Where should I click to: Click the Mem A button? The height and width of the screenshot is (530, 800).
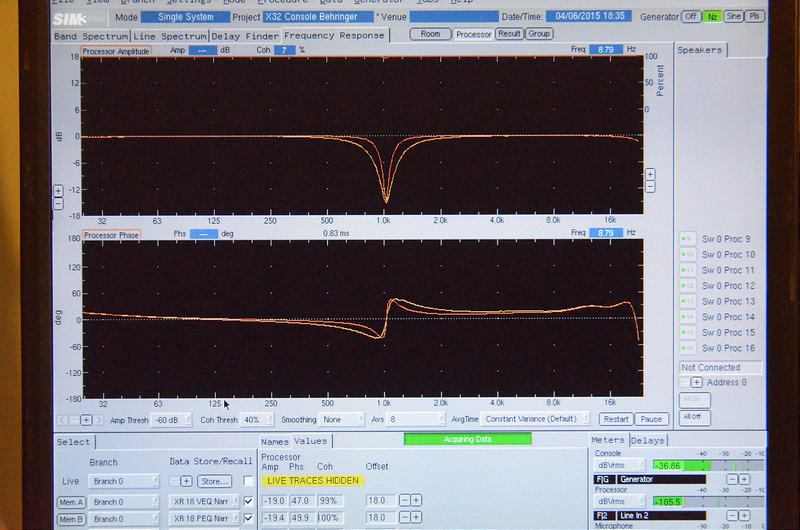[71, 502]
